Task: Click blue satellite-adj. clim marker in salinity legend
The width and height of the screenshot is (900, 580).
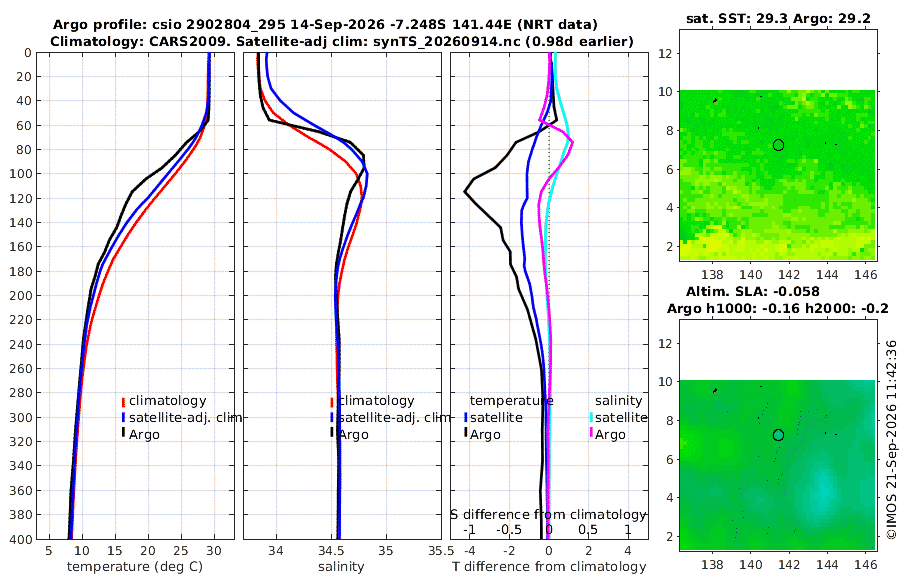Action: tap(332, 417)
